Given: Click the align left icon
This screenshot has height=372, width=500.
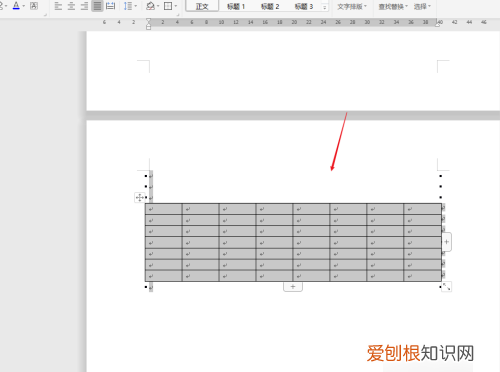Looking at the screenshot, I should (58, 6).
